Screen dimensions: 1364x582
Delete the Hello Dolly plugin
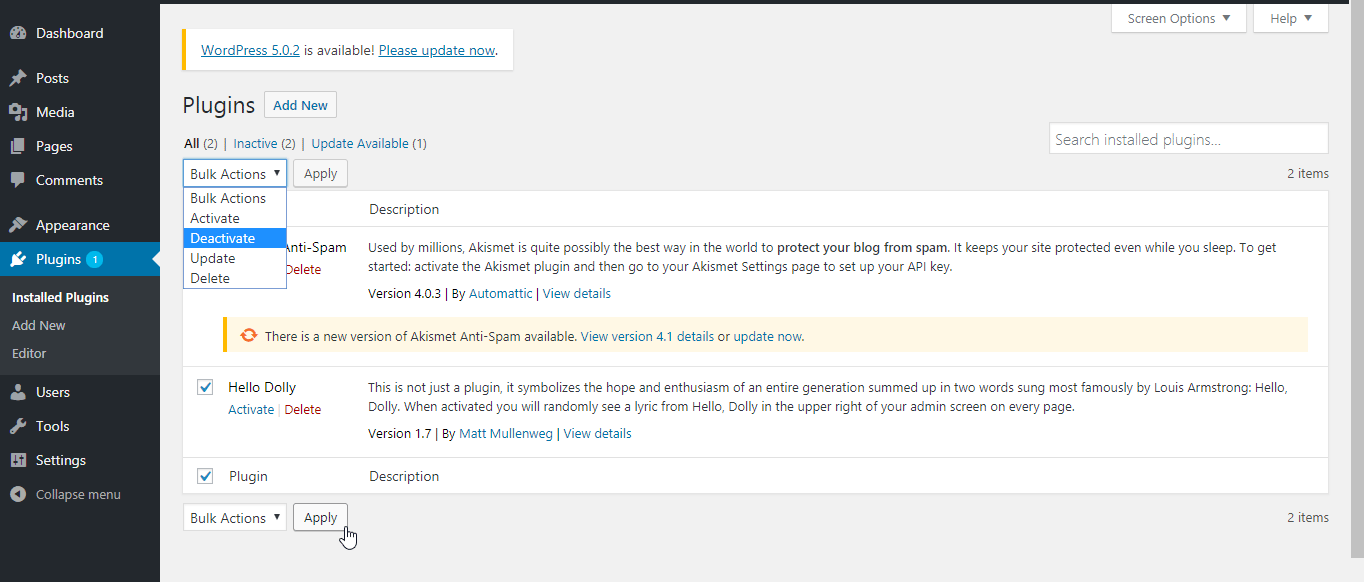(303, 410)
